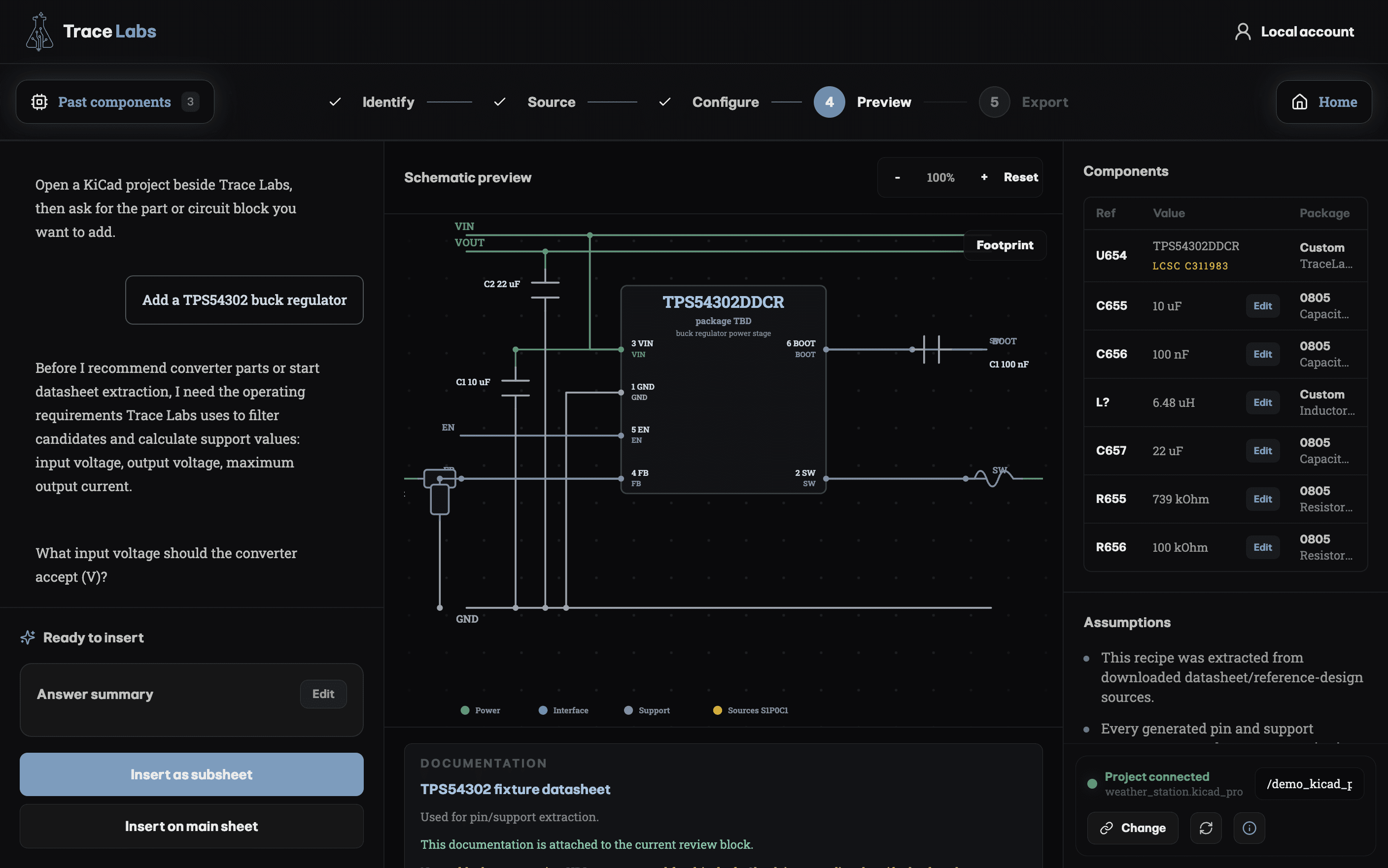Viewport: 1388px width, 868px height.
Task: Click Insert as subsheet
Action: tap(191, 774)
